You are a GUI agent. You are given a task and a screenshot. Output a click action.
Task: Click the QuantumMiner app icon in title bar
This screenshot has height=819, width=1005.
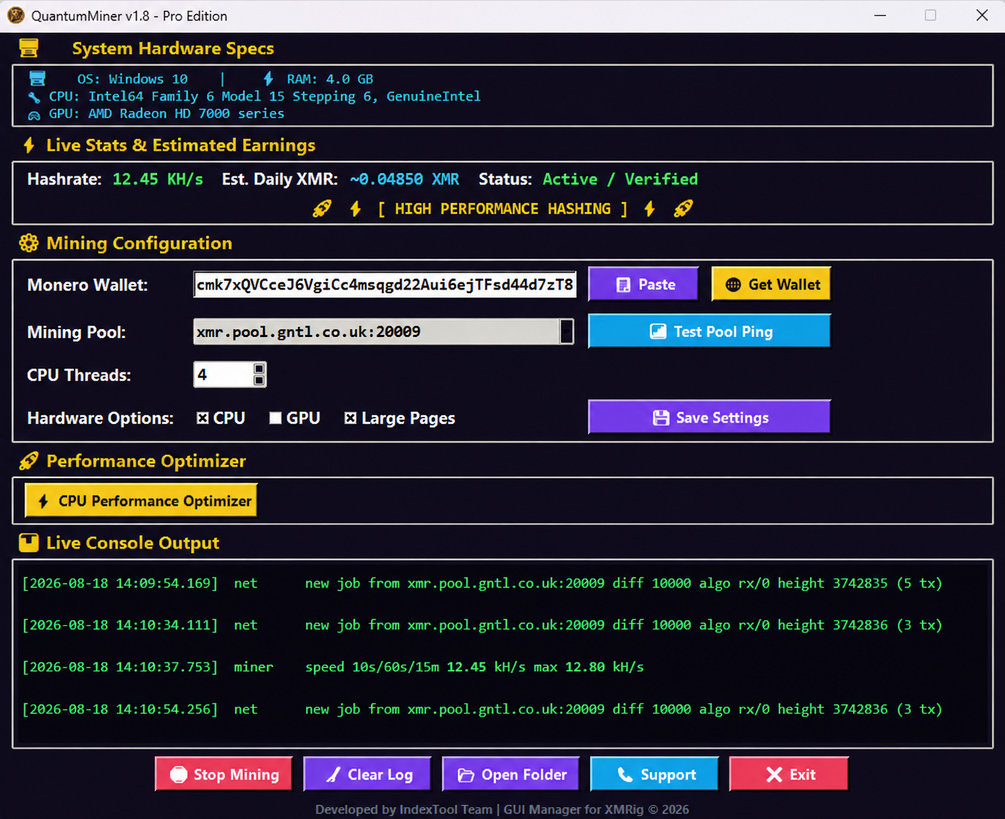(x=15, y=15)
